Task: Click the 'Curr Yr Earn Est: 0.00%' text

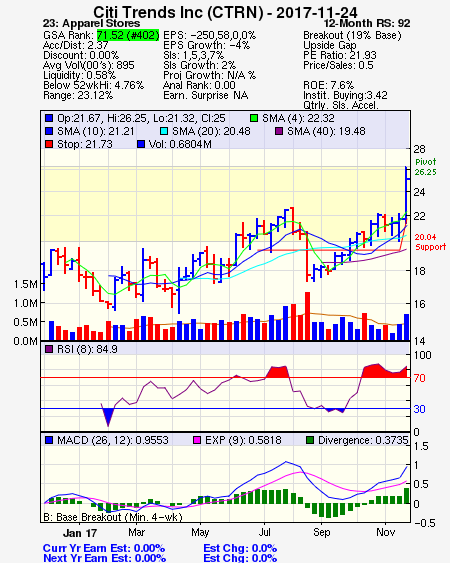Action: 104,548
